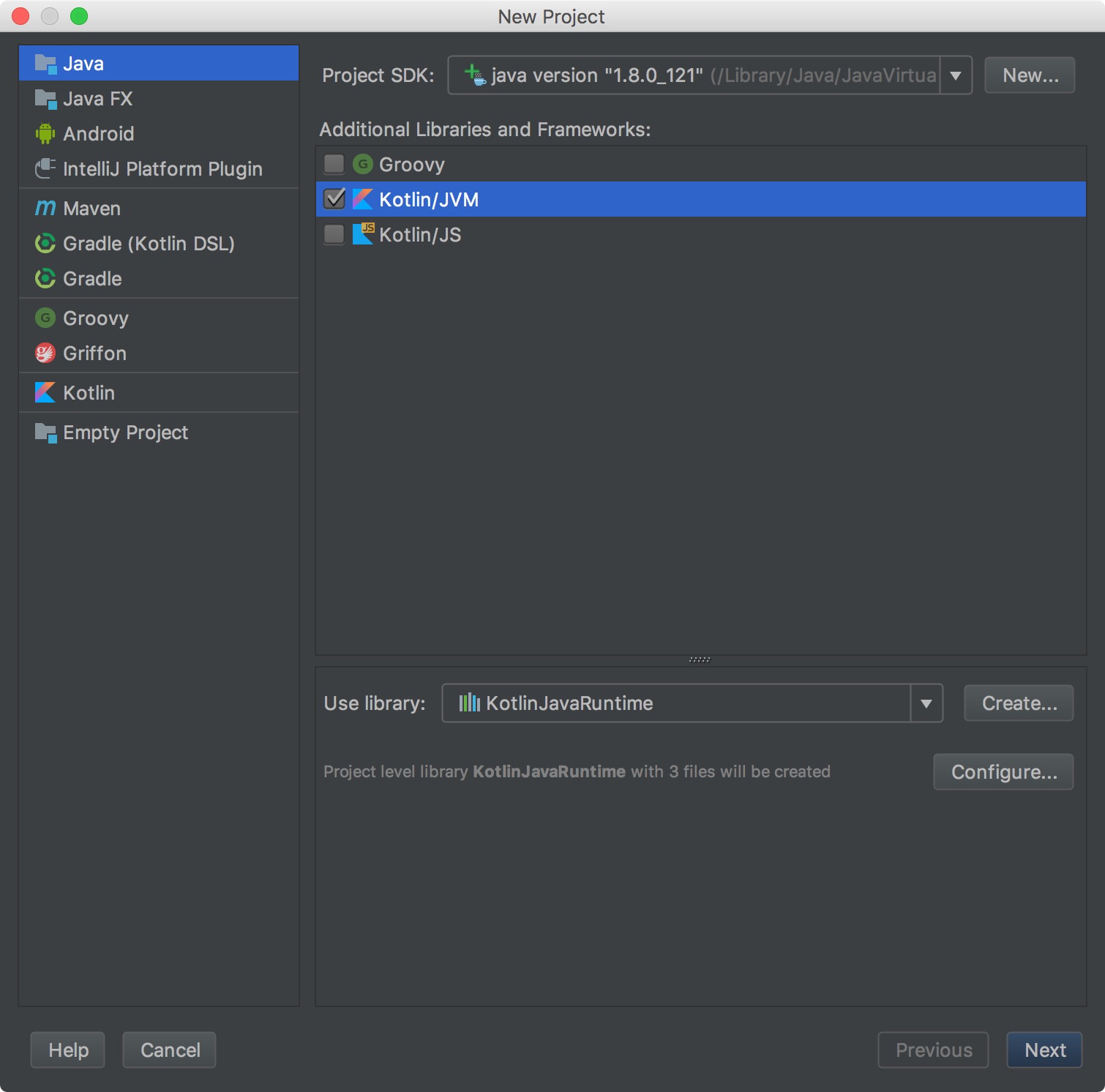The height and width of the screenshot is (1092, 1105).
Task: Check the Kotlin/JS framework option
Action: [x=334, y=234]
